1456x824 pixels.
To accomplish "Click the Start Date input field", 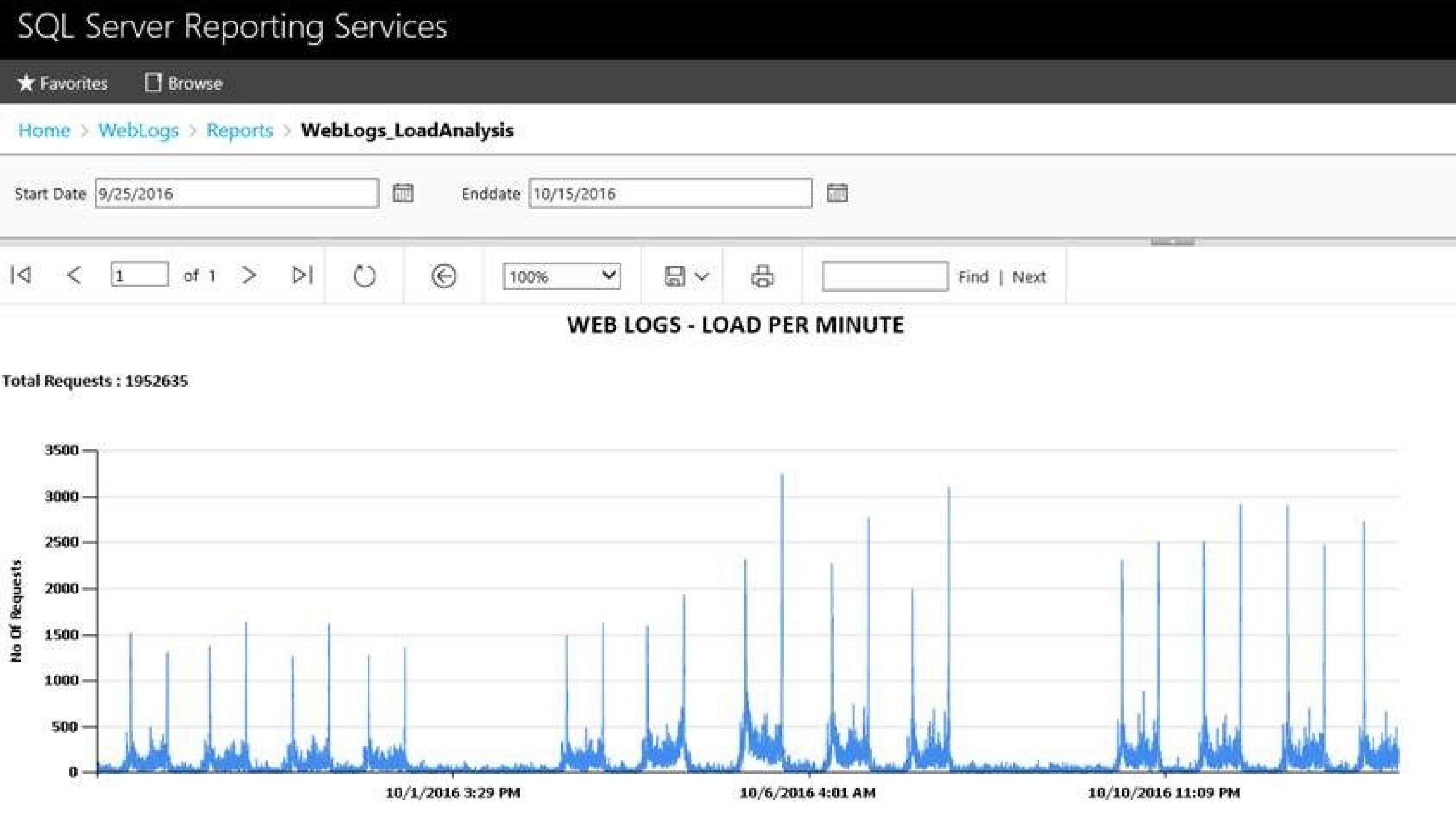I will coord(236,194).
